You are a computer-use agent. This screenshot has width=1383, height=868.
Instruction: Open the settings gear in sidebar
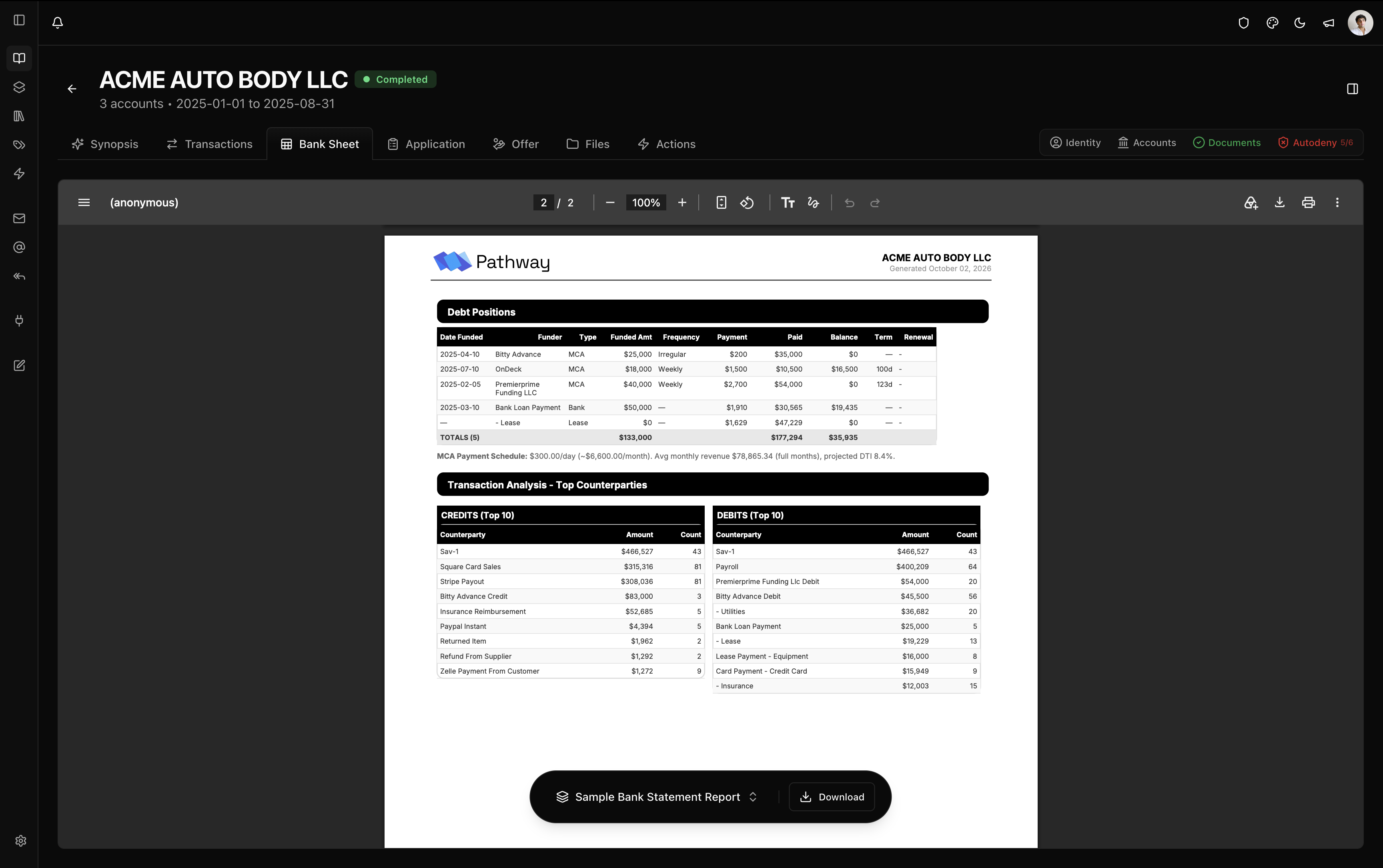click(21, 840)
